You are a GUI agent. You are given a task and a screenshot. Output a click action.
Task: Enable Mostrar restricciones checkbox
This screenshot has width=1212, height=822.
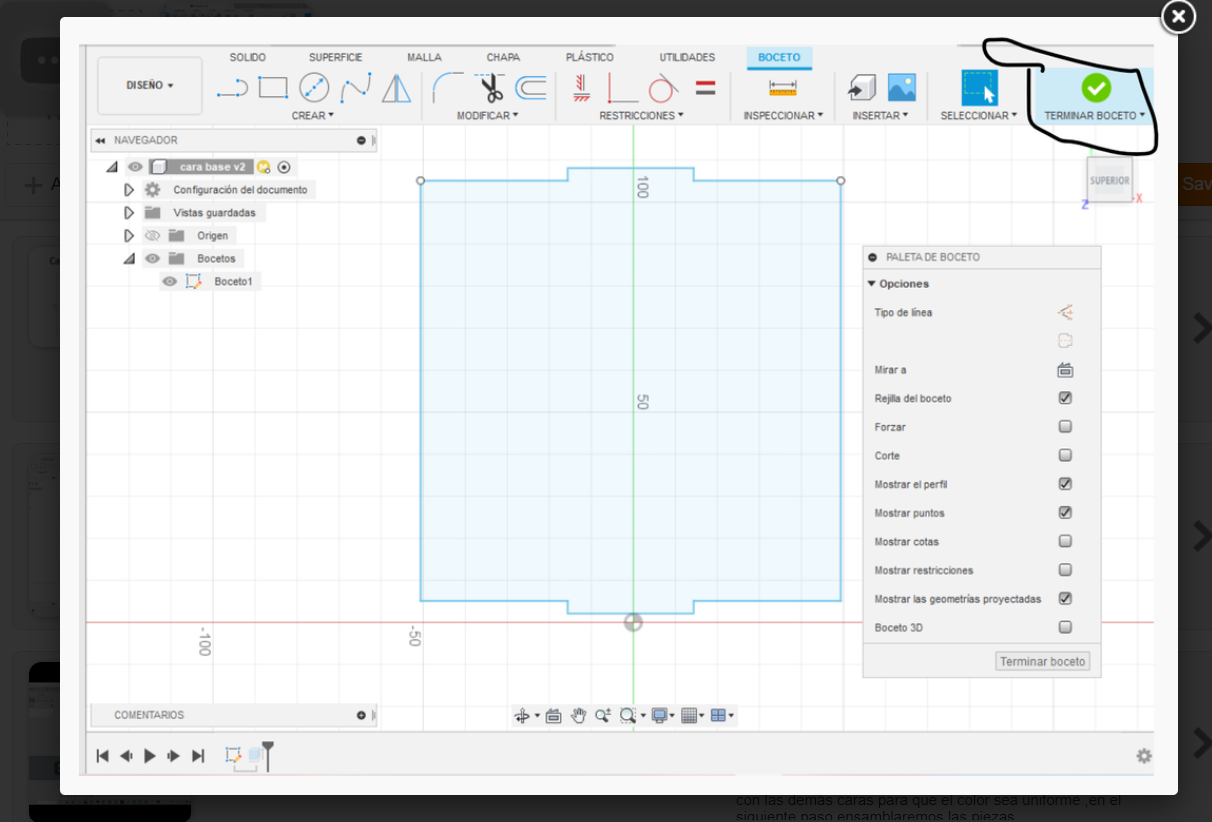pyautogui.click(x=1065, y=570)
